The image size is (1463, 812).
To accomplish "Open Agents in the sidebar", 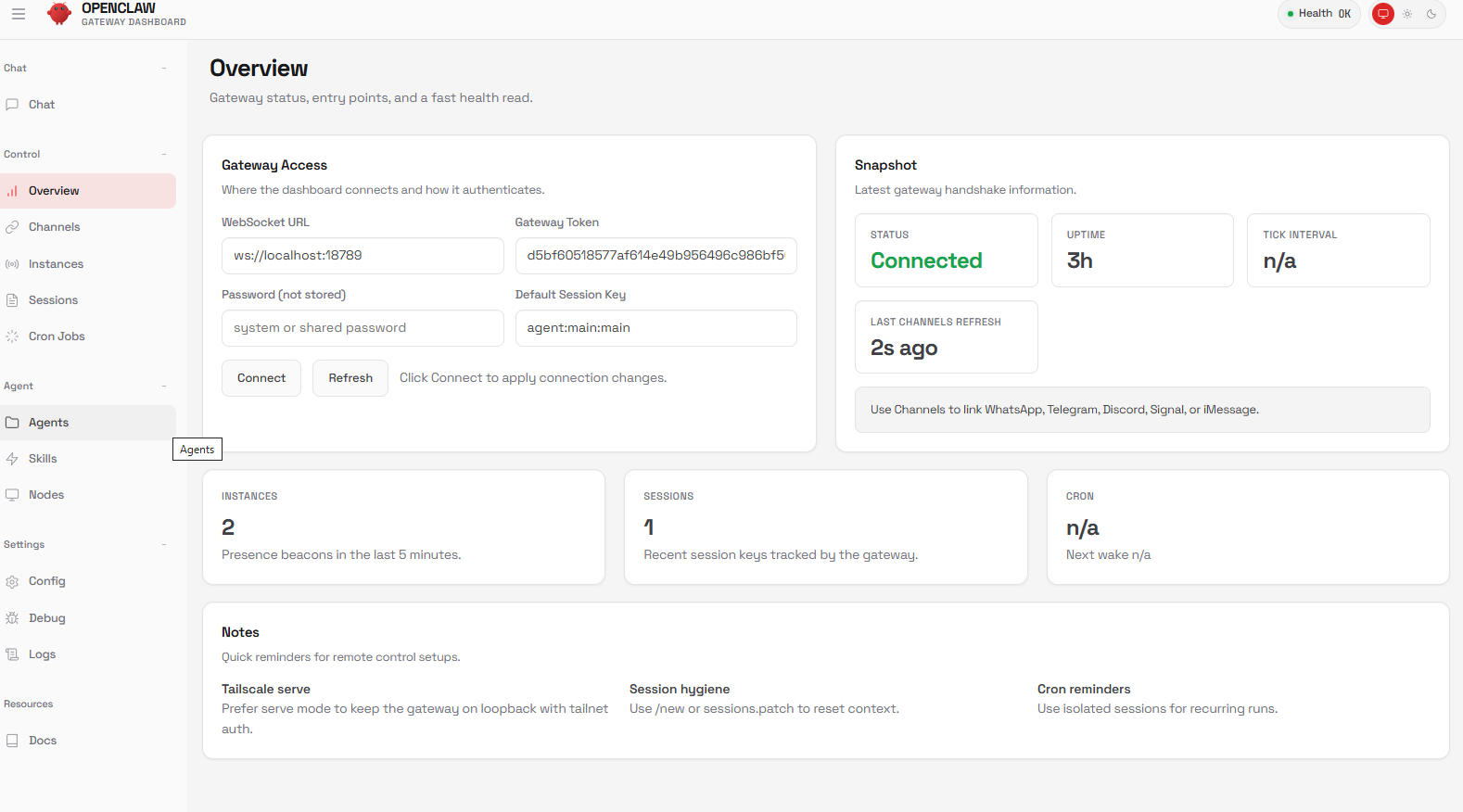I will click(88, 423).
